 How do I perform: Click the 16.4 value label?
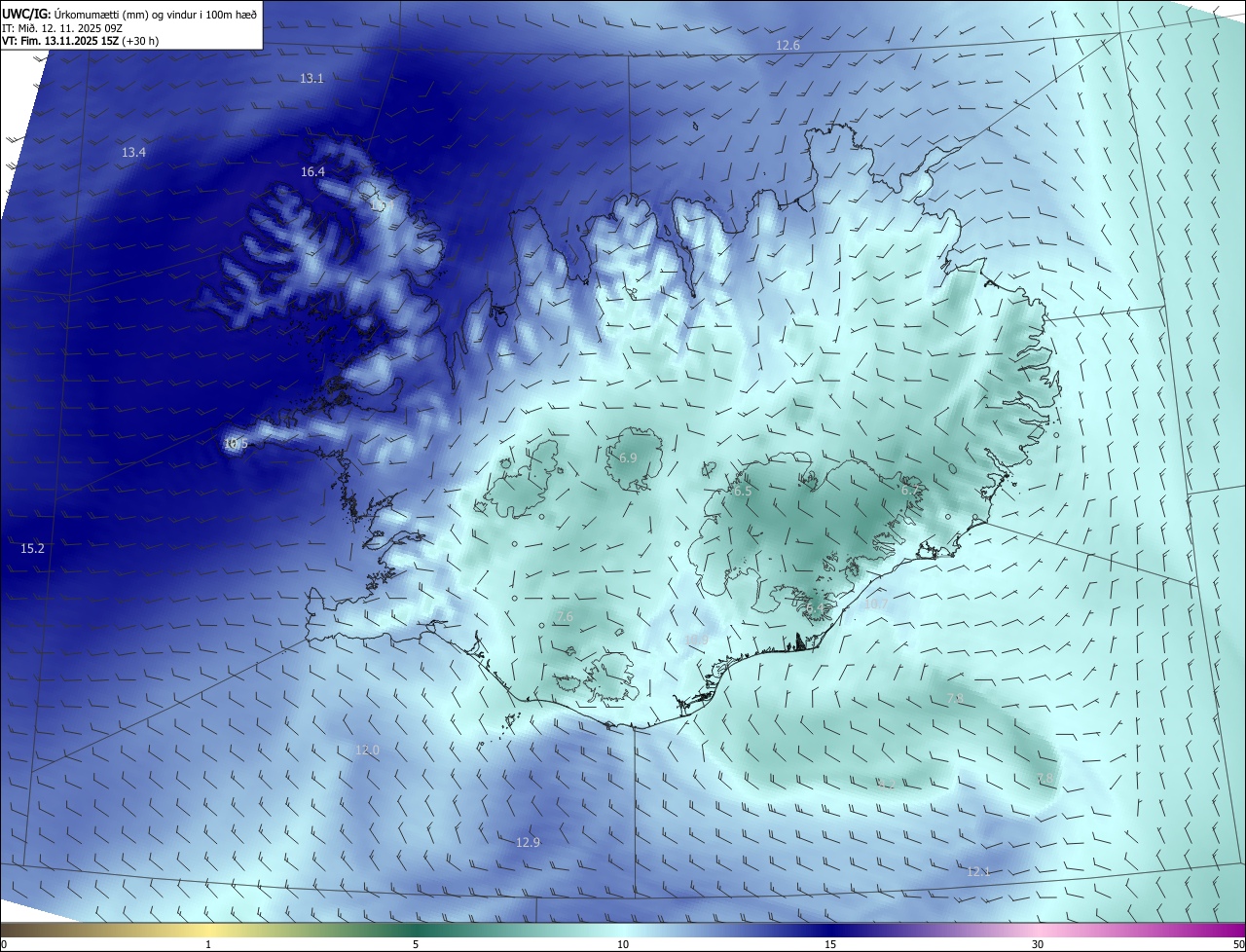[312, 171]
